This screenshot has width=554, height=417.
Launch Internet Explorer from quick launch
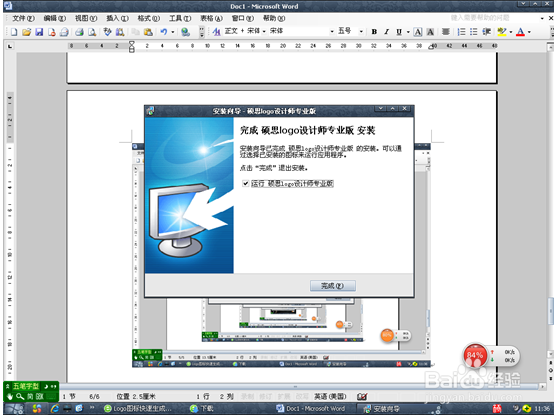pos(55,409)
